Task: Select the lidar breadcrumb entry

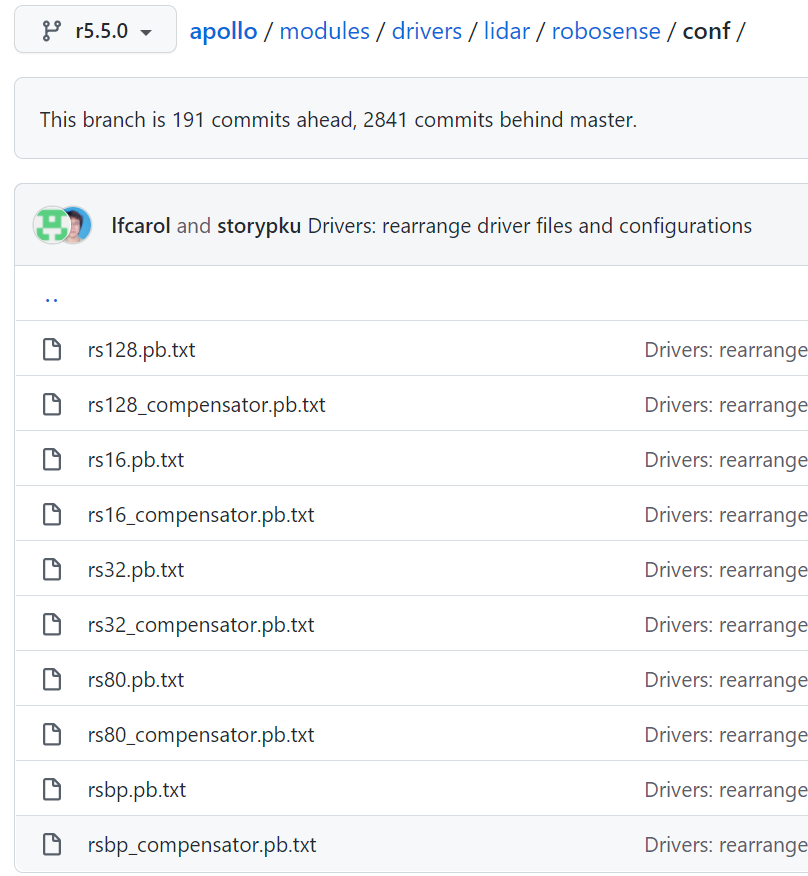Action: [x=506, y=31]
